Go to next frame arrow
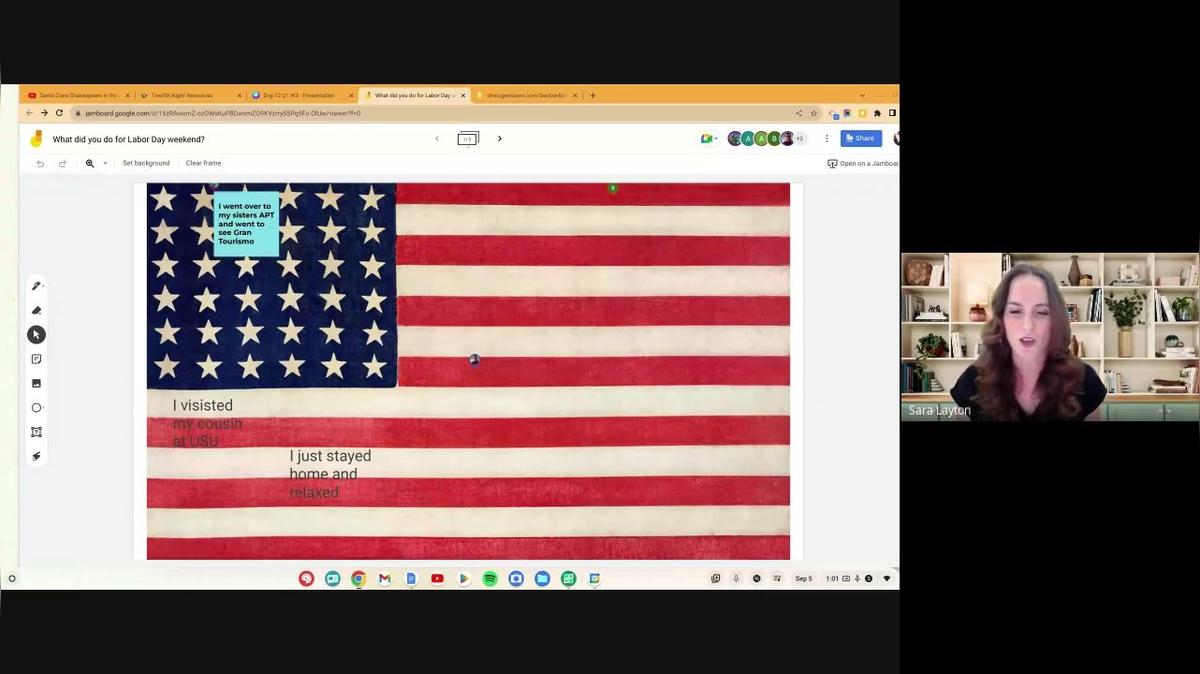The height and width of the screenshot is (674, 1200). tap(500, 139)
